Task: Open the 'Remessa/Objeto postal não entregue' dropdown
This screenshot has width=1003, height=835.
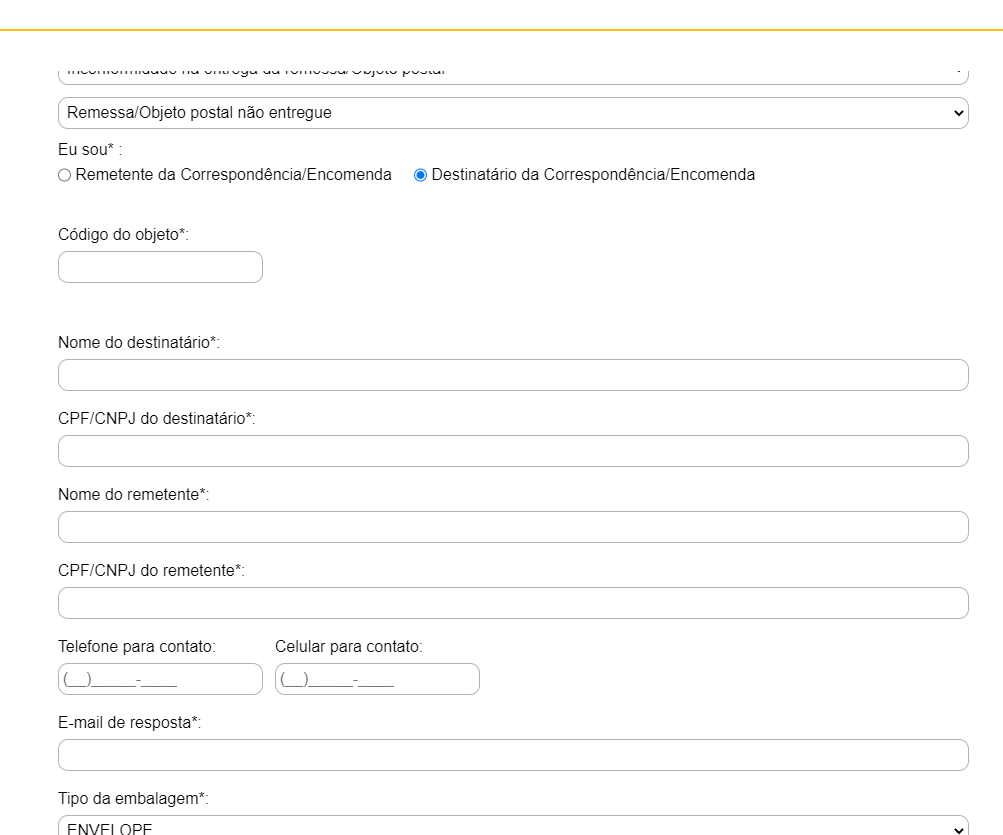Action: [513, 113]
